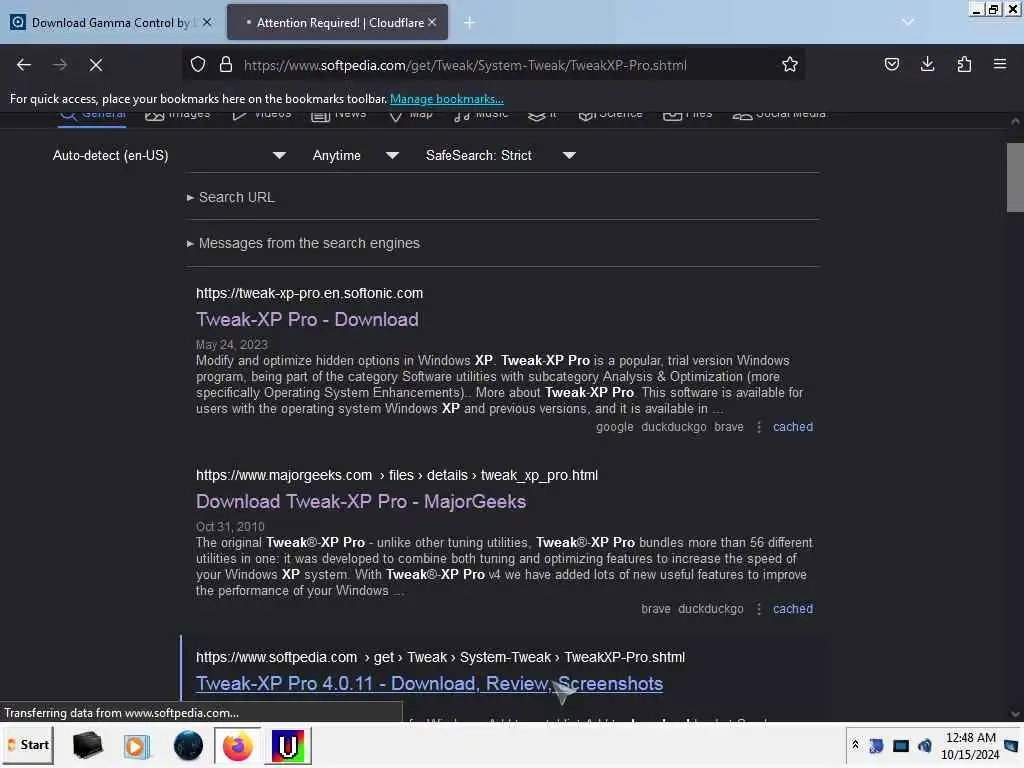Image resolution: width=1024 pixels, height=768 pixels.
Task: Click the volume speaker tray icon
Action: tap(925, 746)
